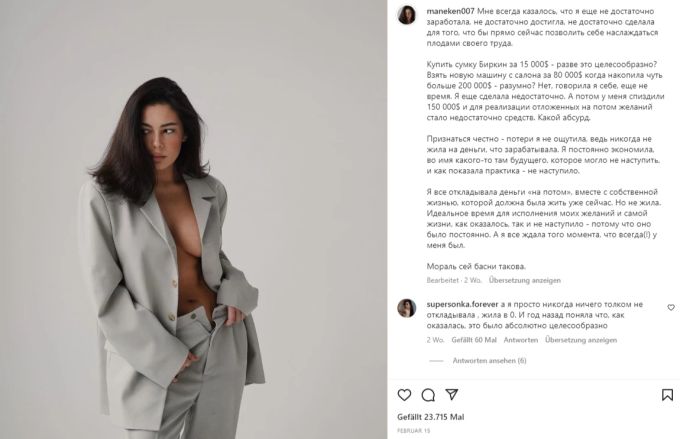This screenshot has width=680, height=439.
Task: Share the post with the paper plane icon
Action: (x=451, y=394)
